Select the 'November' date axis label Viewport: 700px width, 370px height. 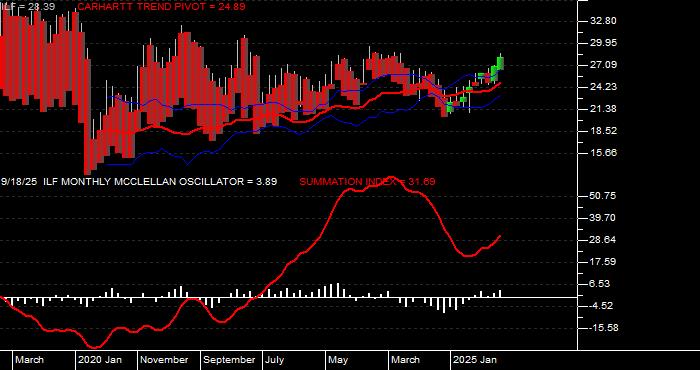(165, 360)
